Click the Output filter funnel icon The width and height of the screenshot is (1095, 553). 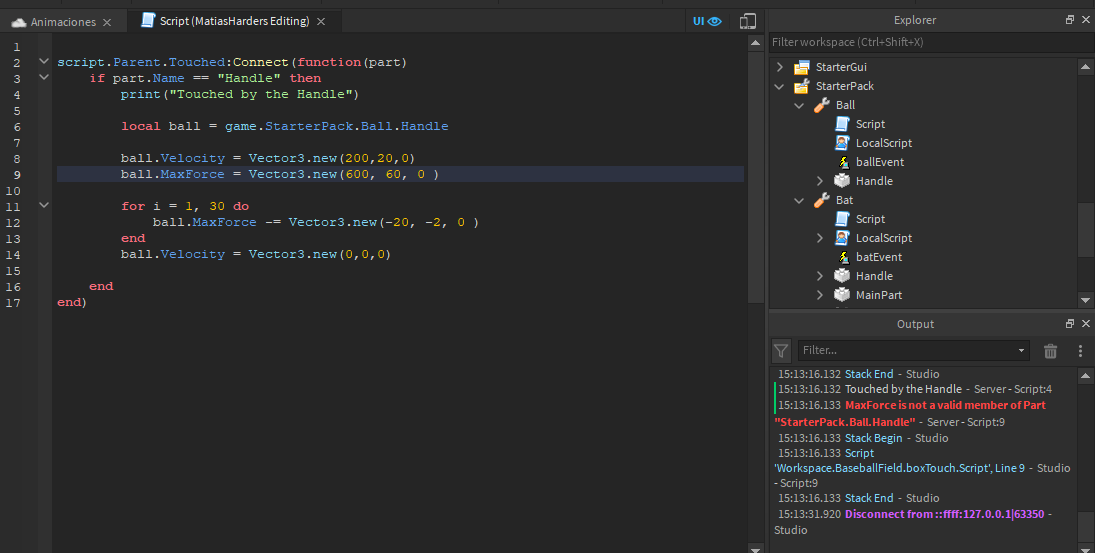pyautogui.click(x=782, y=351)
